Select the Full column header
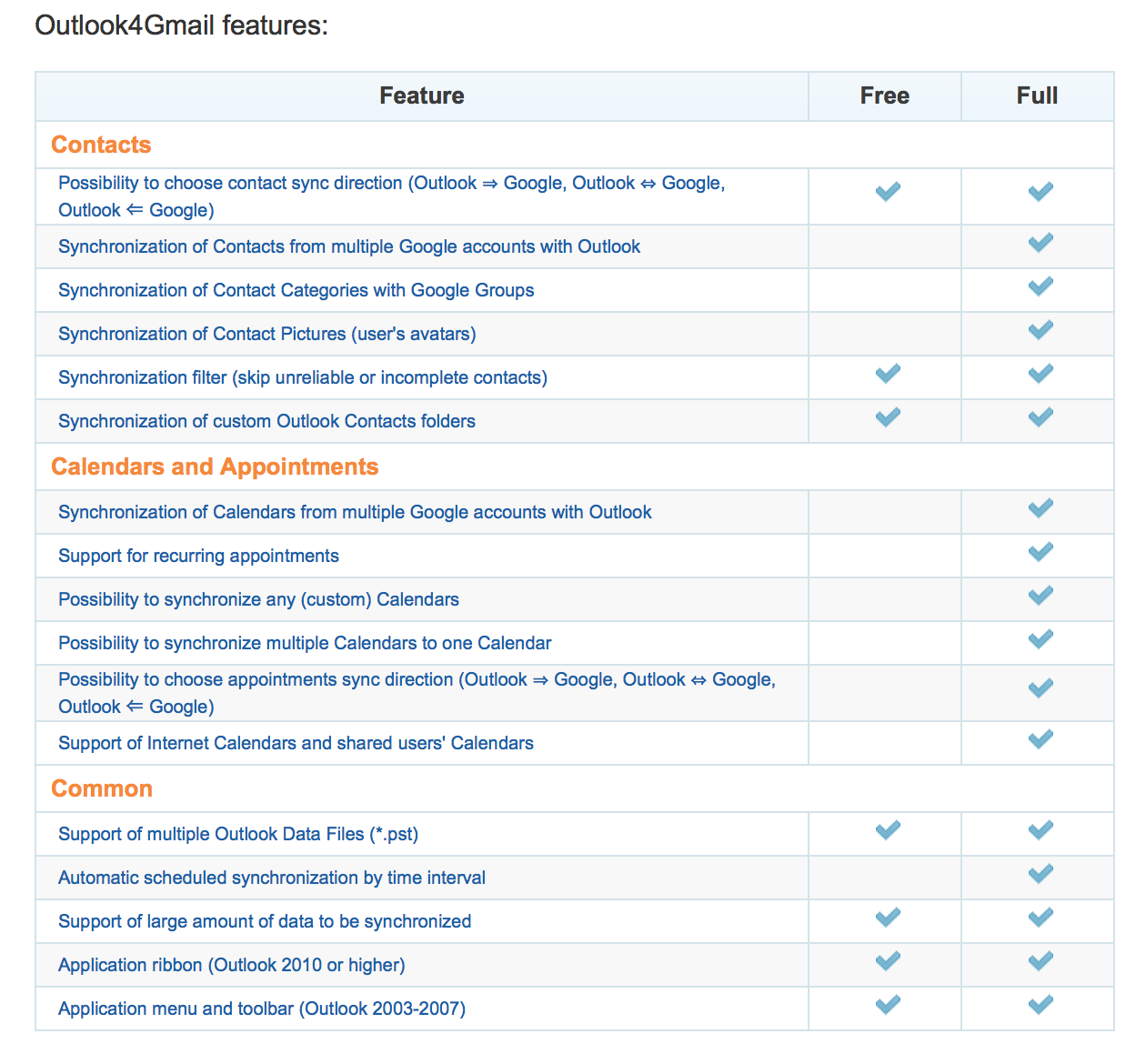 [1037, 95]
